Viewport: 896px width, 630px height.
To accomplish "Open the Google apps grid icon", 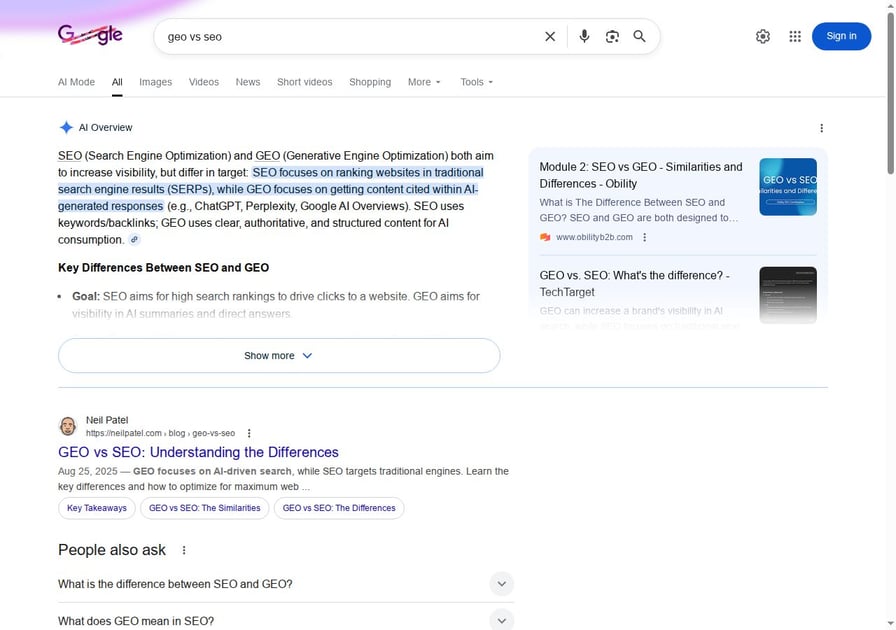I will pyautogui.click(x=795, y=37).
